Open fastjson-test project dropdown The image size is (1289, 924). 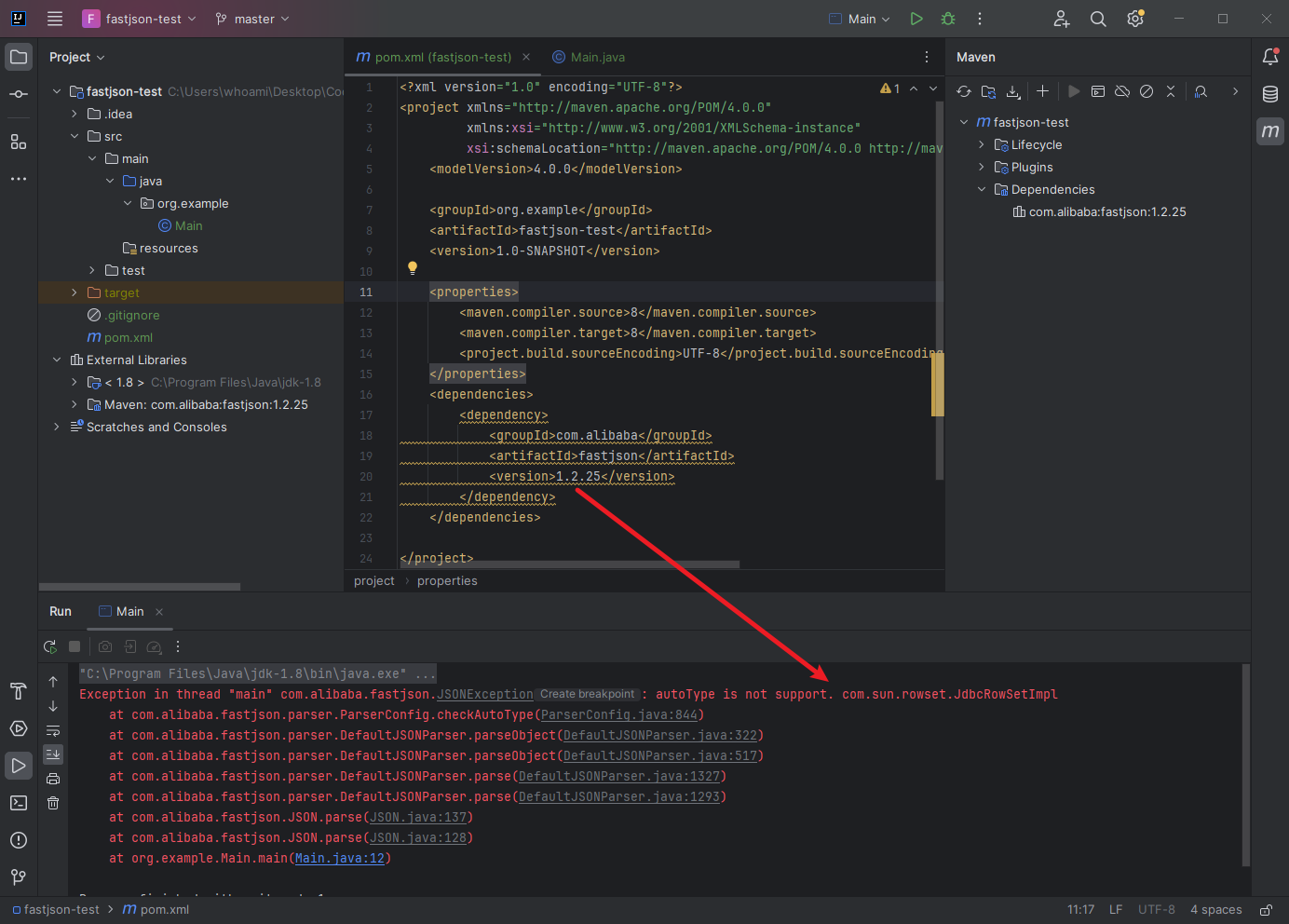[140, 19]
